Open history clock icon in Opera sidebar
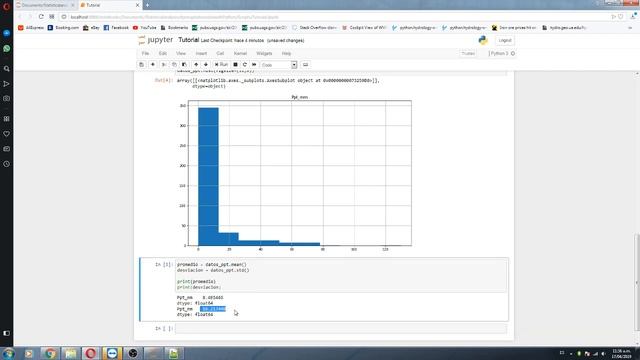 click(7, 164)
